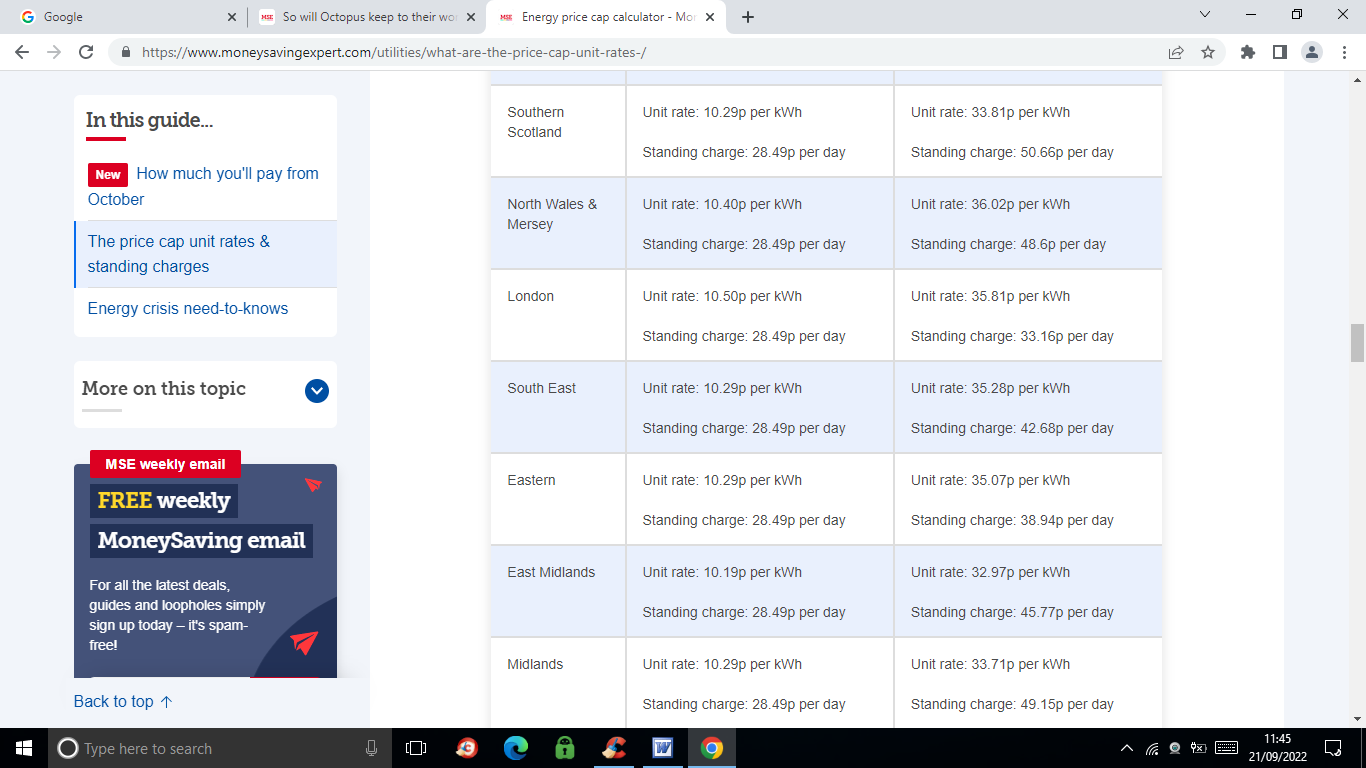Toggle Chrome side panel
This screenshot has height=768, width=1366.
pos(1279,52)
